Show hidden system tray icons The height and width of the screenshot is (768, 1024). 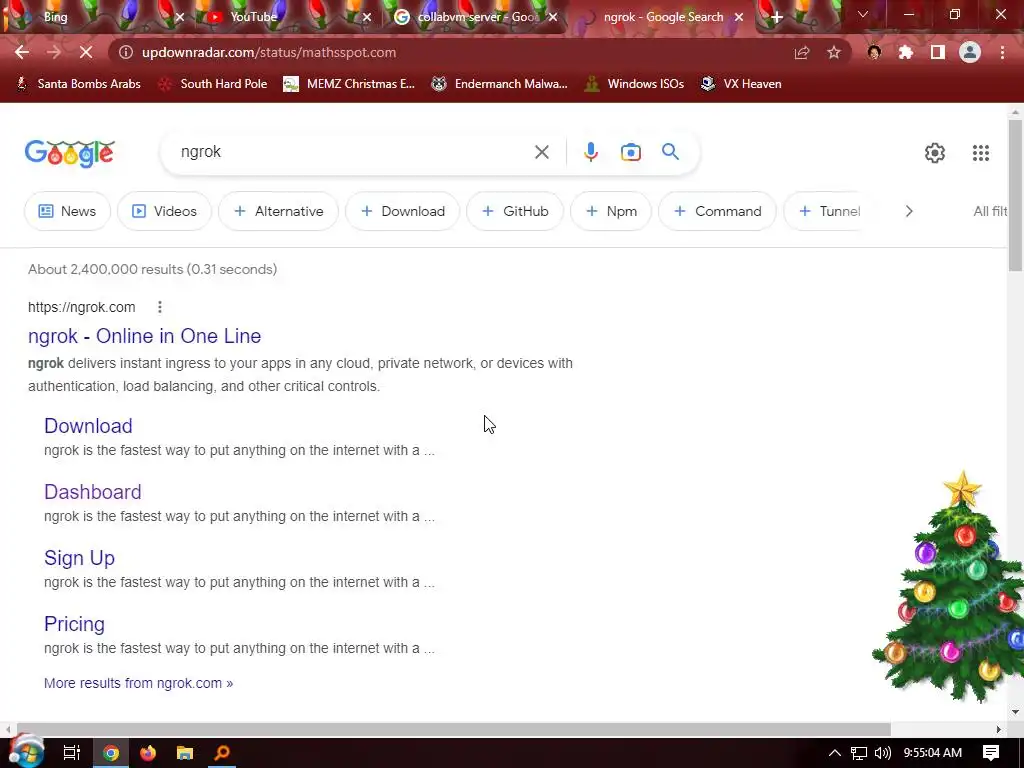[835, 753]
